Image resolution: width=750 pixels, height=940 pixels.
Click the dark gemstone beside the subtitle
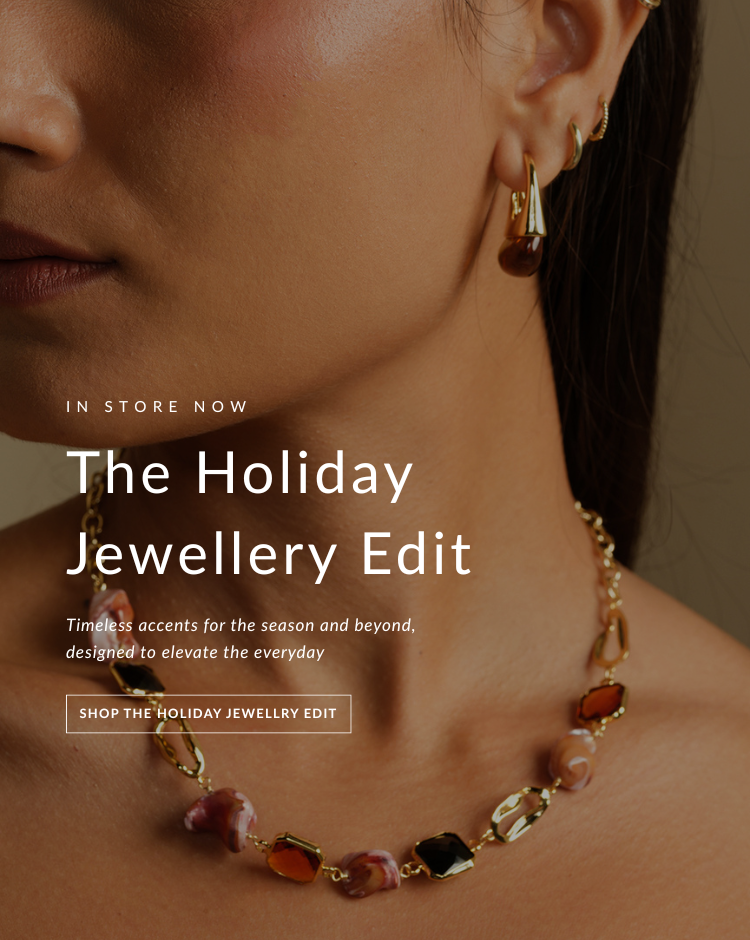click(x=137, y=679)
